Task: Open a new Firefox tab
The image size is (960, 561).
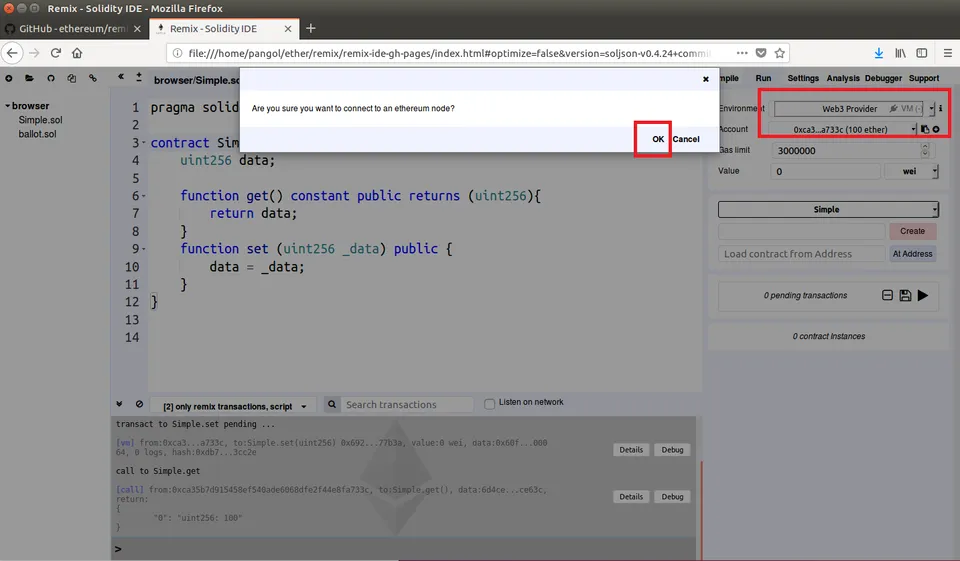Action: 311,28
